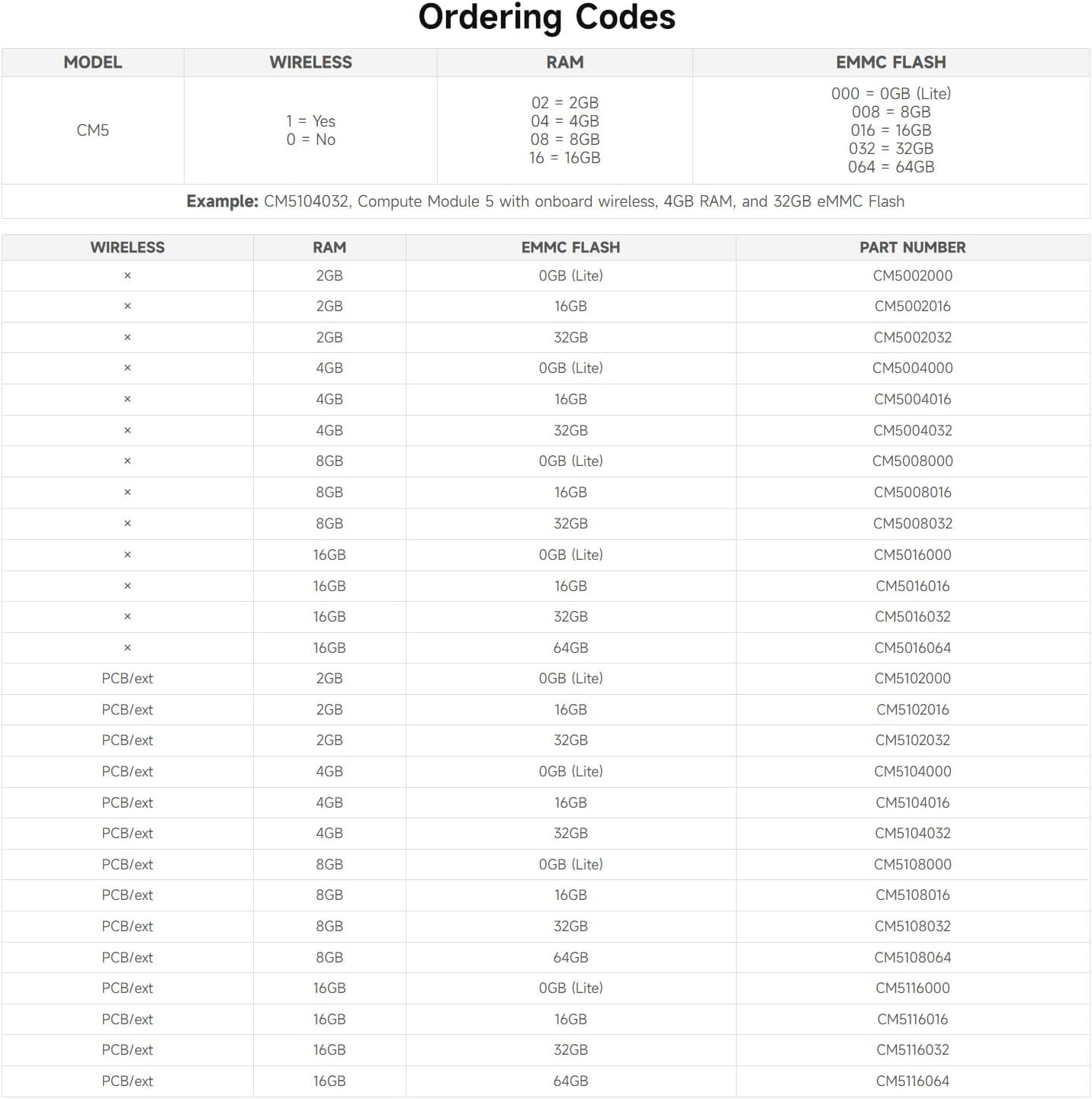This screenshot has width=1092, height=1099.
Task: Click the lower WIRELESS column header
Action: click(x=127, y=248)
